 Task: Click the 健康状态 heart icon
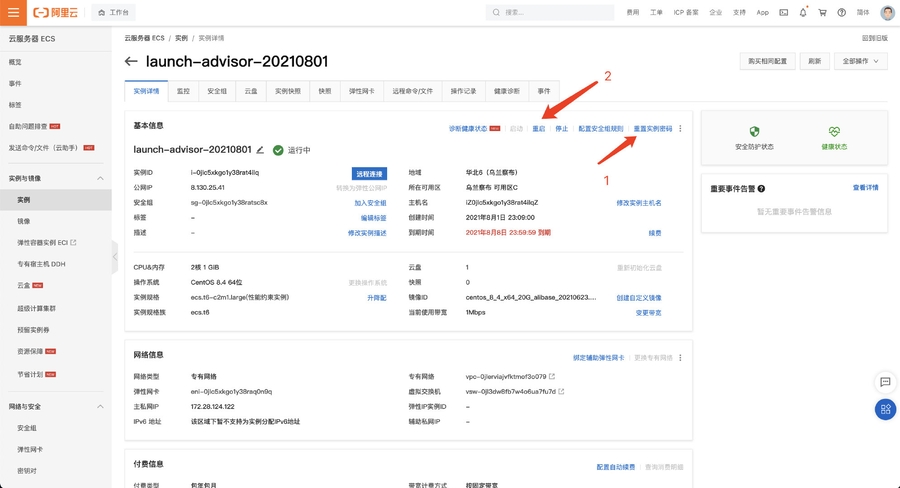[834, 132]
